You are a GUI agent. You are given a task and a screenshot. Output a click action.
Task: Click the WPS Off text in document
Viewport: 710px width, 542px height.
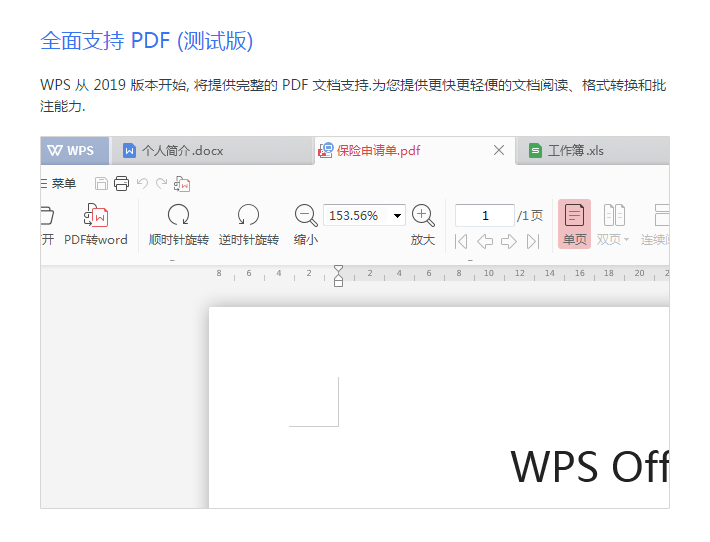click(x=590, y=466)
